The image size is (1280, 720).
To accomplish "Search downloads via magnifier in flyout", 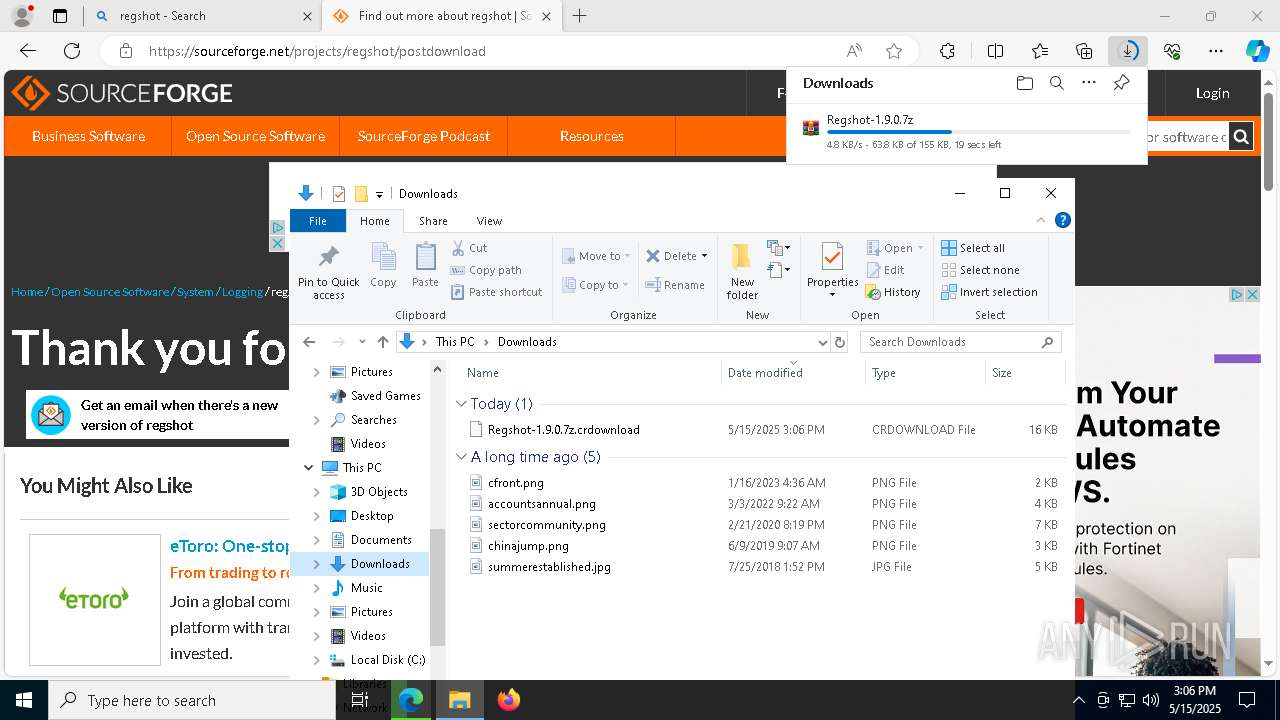I will tap(1057, 83).
